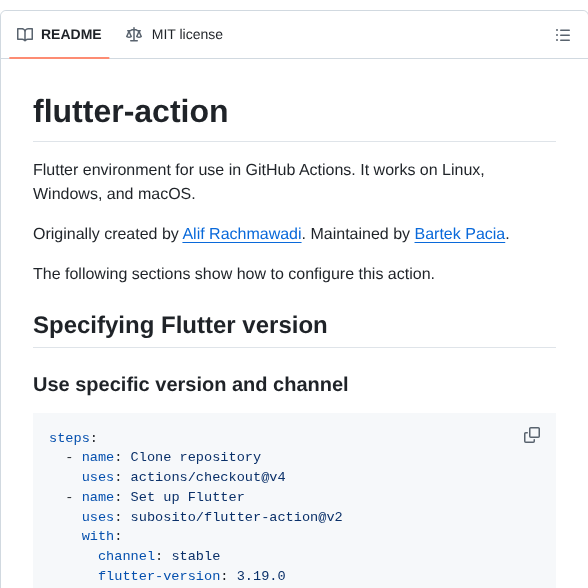
Task: Click the flutter-action main heading
Action: [x=130, y=111]
